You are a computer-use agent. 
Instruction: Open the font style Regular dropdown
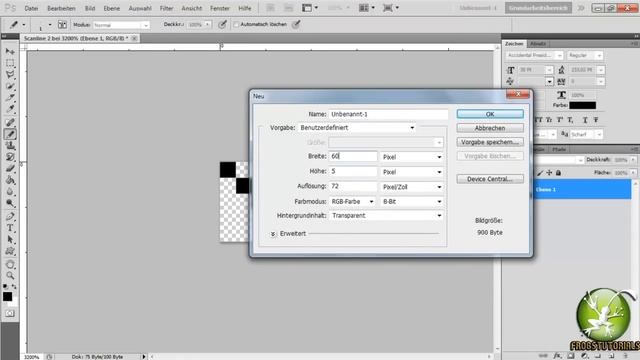pyautogui.click(x=584, y=55)
